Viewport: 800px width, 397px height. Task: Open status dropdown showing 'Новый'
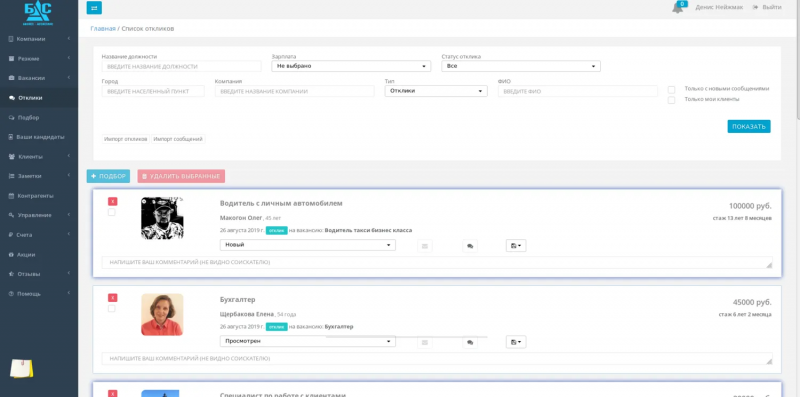308,245
